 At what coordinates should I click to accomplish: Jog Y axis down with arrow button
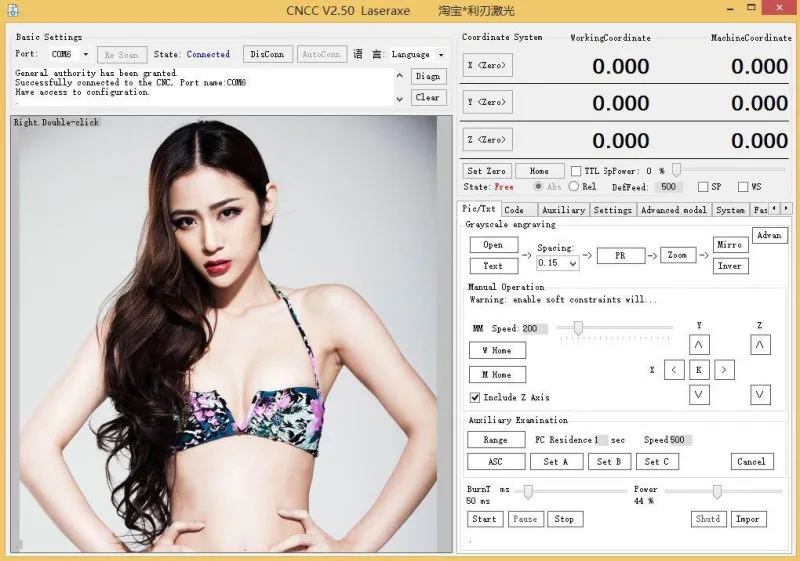(699, 394)
